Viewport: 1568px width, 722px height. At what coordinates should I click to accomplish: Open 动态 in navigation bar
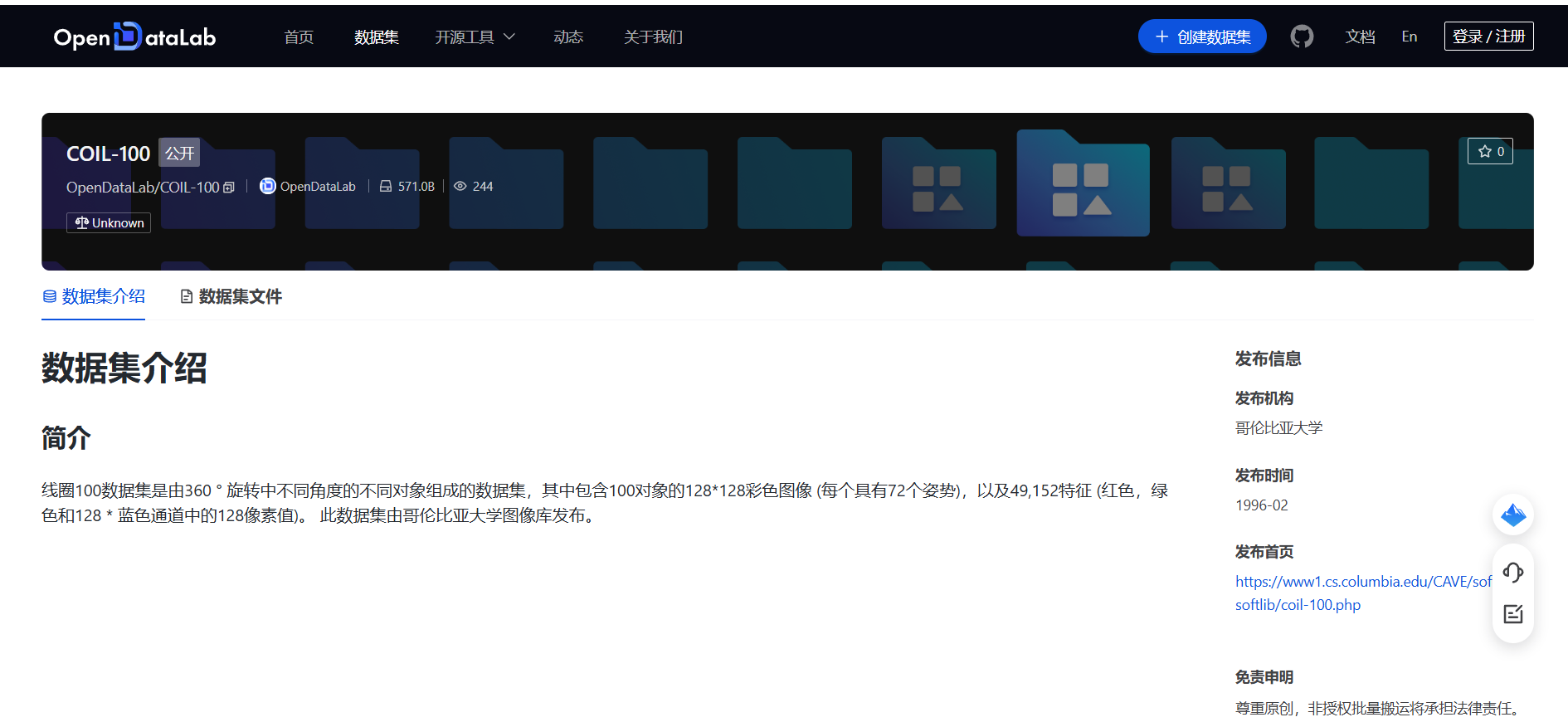click(568, 37)
